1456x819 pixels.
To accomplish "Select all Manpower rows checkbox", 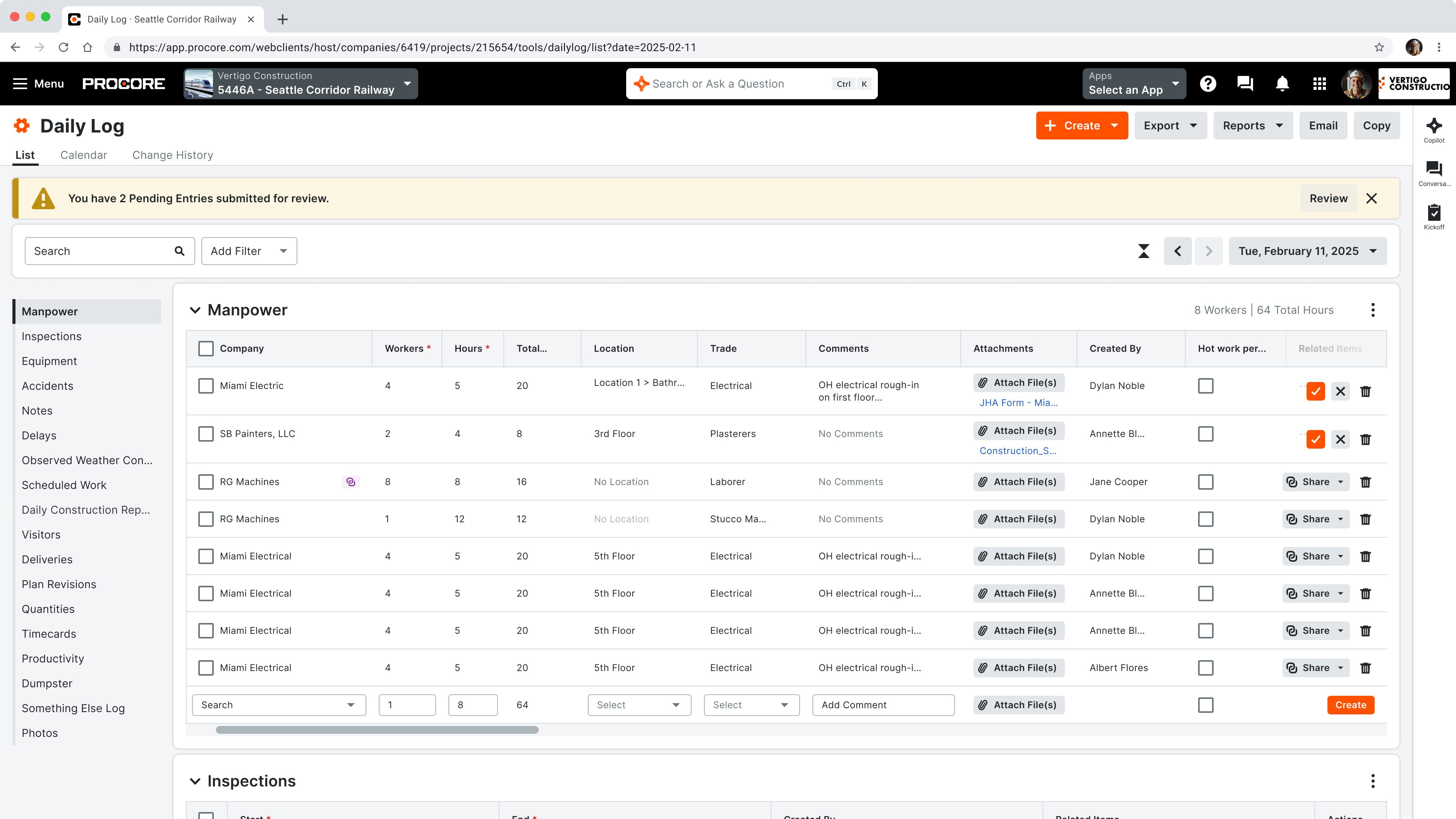I will (206, 348).
